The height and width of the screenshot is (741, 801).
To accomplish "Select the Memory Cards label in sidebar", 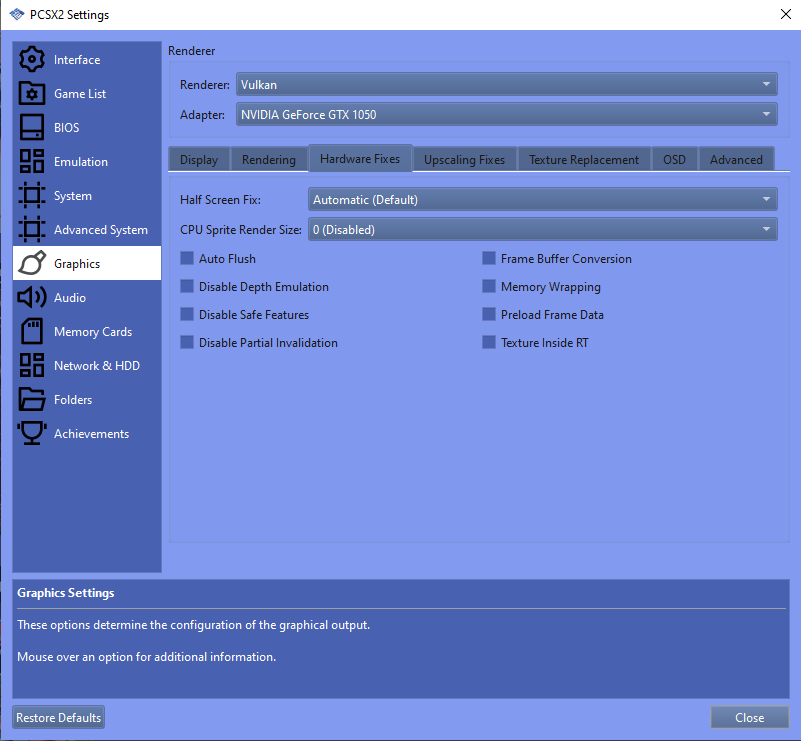I will (x=93, y=331).
